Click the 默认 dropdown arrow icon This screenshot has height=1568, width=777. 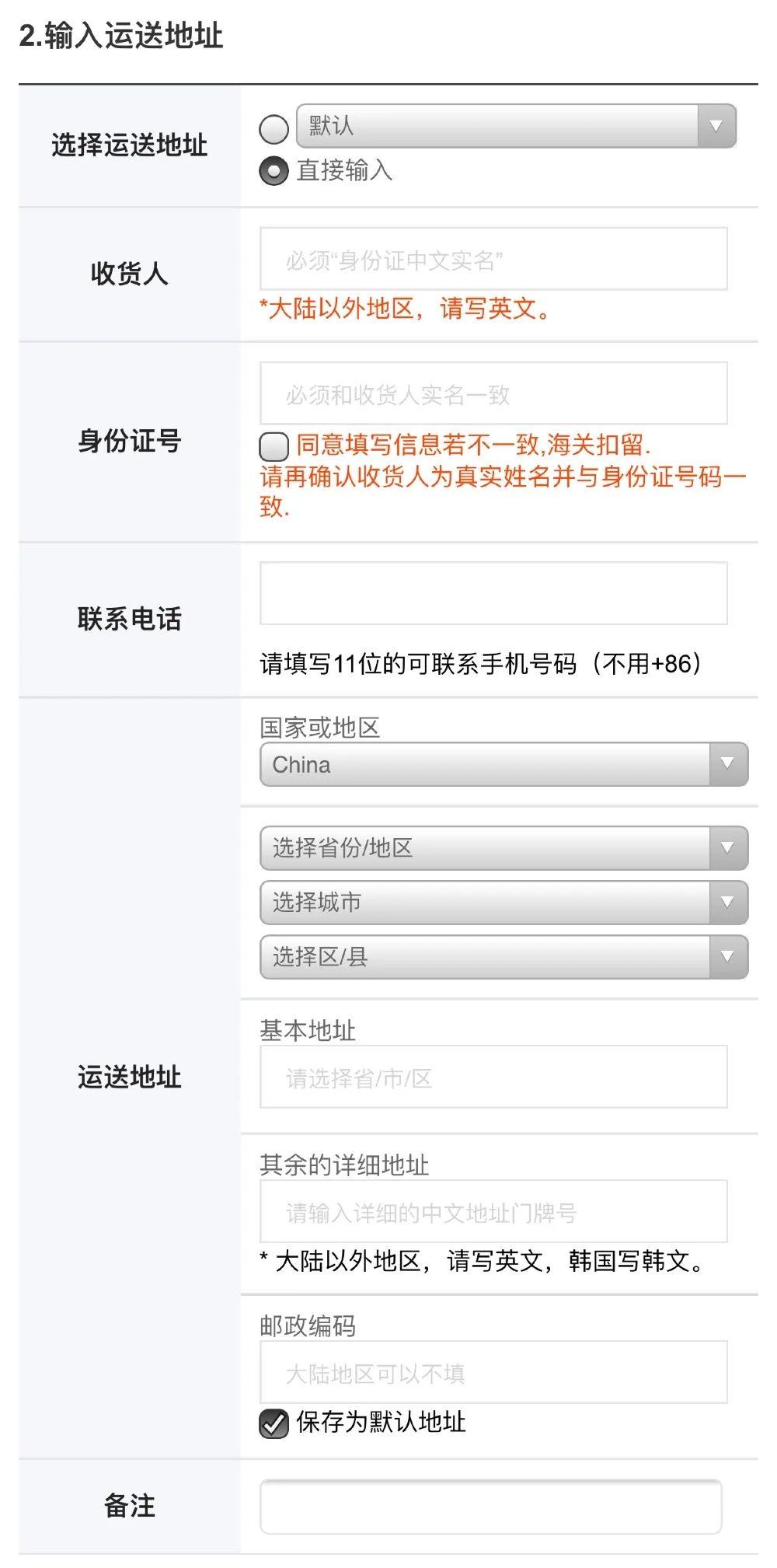click(x=716, y=126)
